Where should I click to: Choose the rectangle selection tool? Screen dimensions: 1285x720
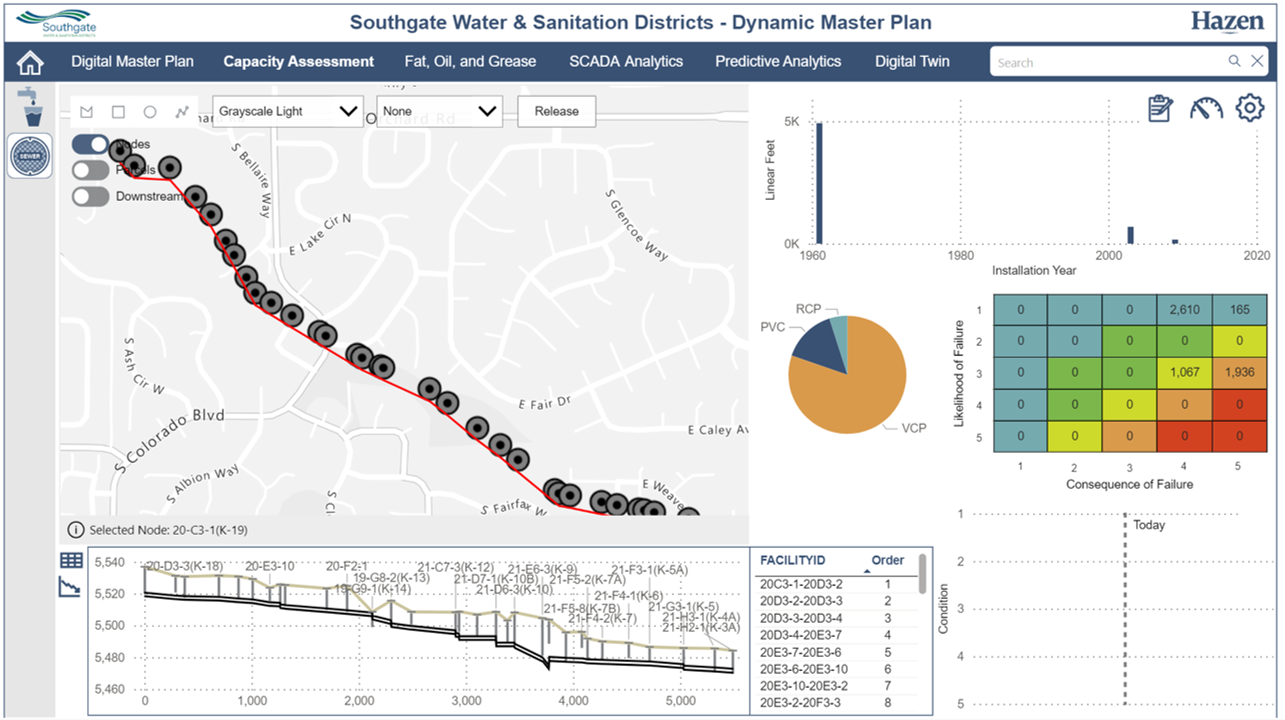pos(118,112)
